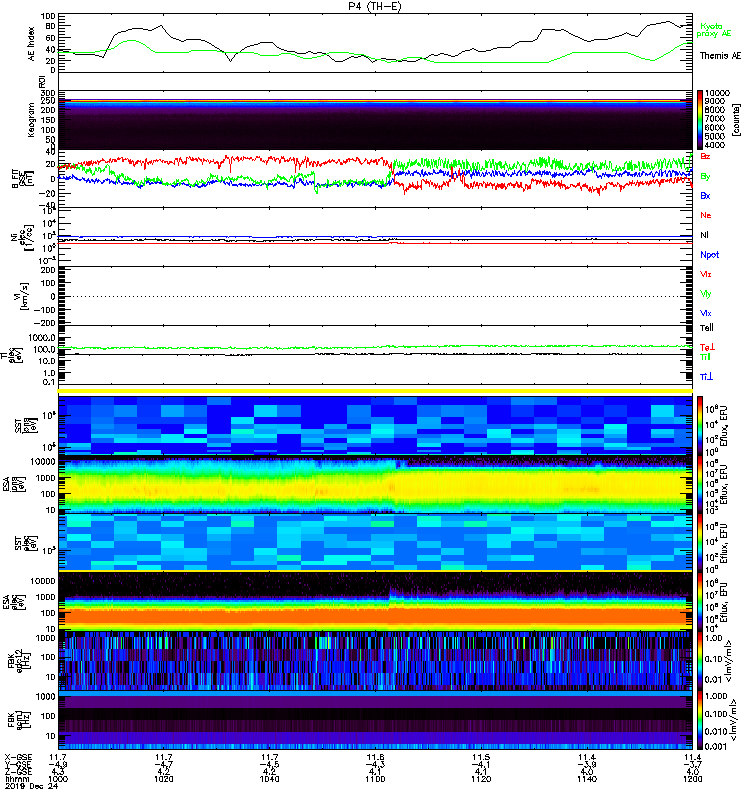Click the date 2019 Dec 24
The image size is (750, 800).
tap(32, 786)
